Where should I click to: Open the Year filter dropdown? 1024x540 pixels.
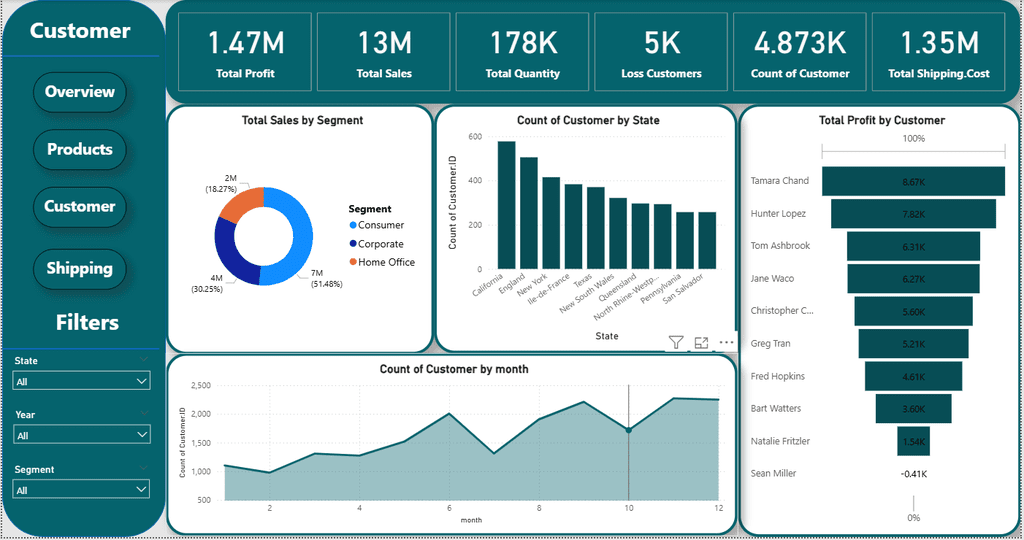(82, 435)
